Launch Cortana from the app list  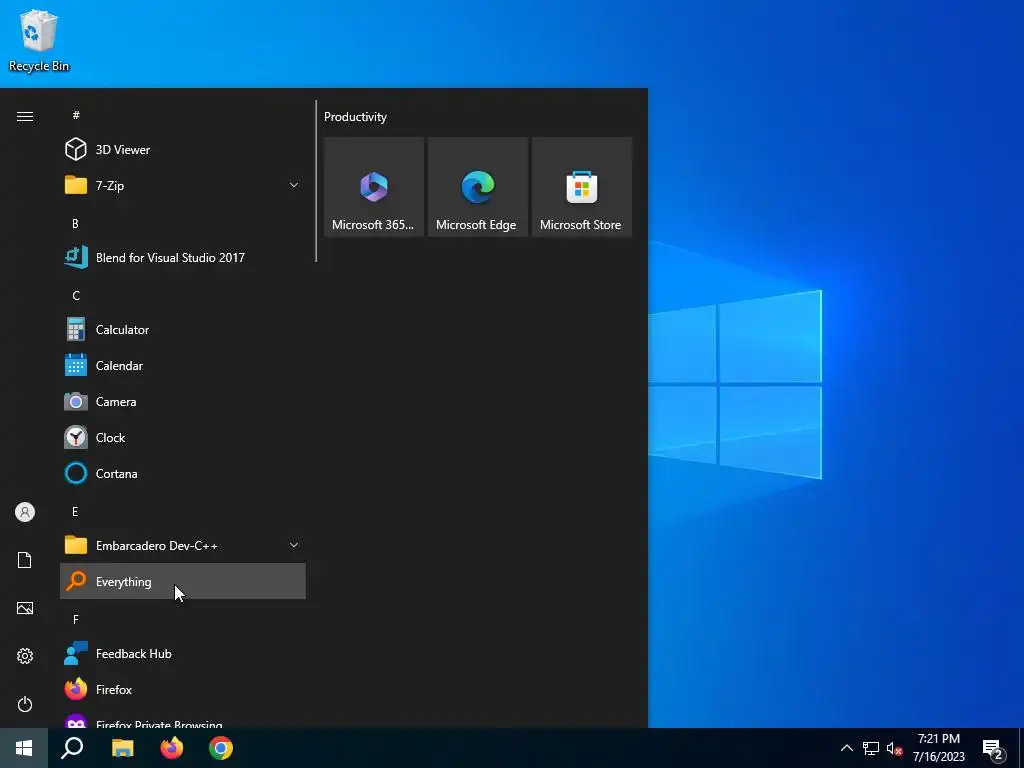183,473
